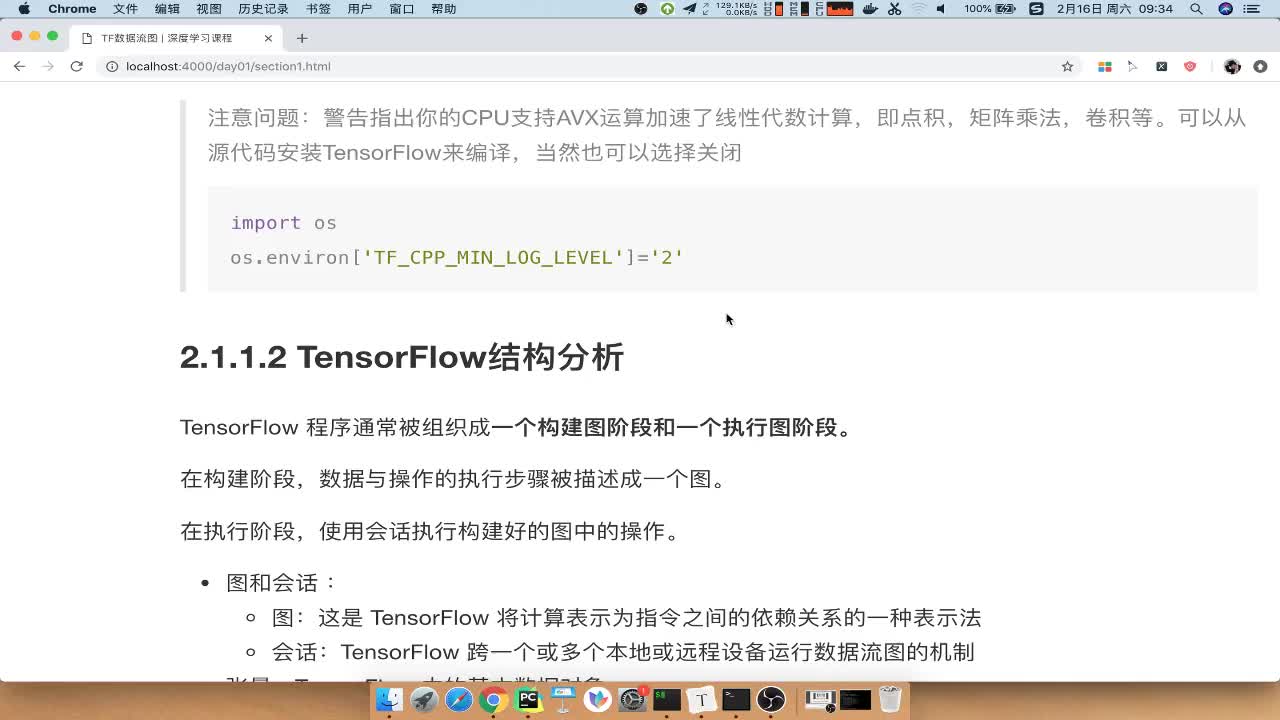
Task: Click the bullet text 图和会话：
Action: click(x=283, y=583)
